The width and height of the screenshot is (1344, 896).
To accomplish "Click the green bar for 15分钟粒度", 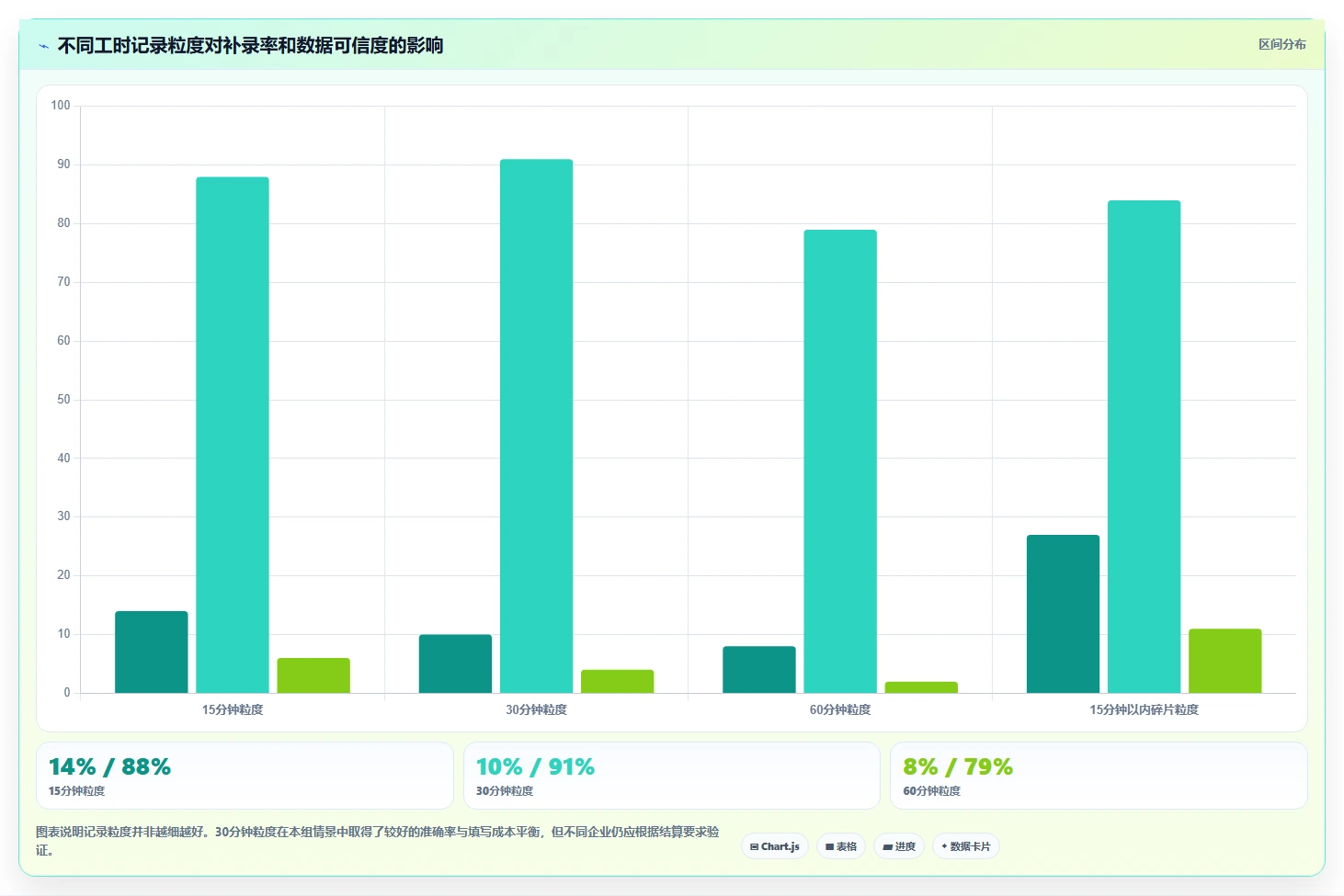I will click(313, 675).
